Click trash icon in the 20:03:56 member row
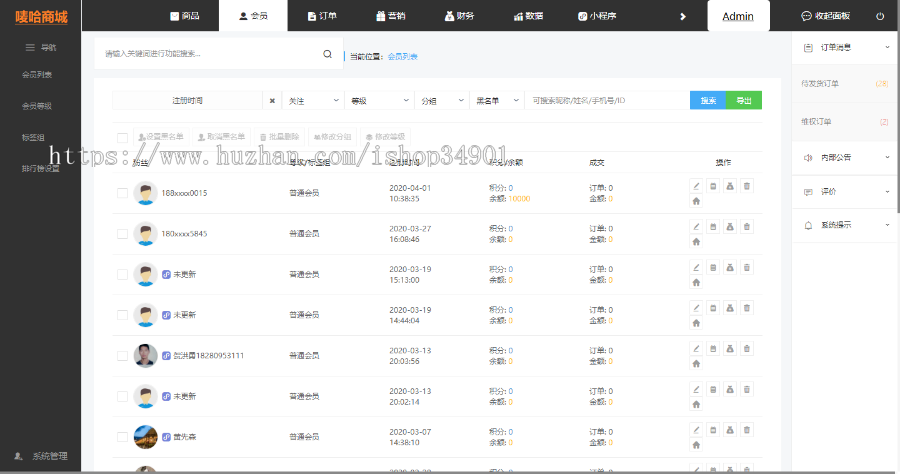900x474 pixels. pos(747,348)
